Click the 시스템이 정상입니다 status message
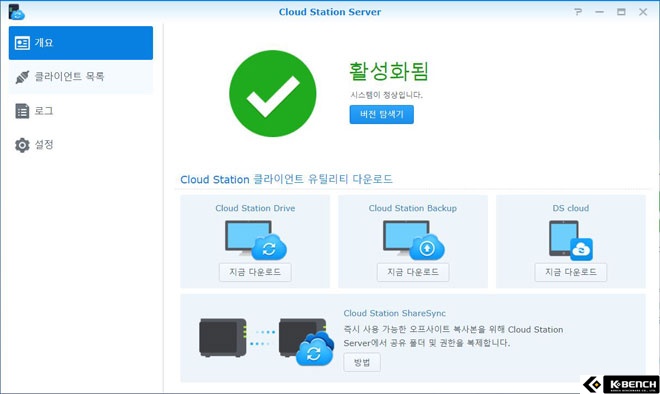The width and height of the screenshot is (660, 394). [x=386, y=95]
